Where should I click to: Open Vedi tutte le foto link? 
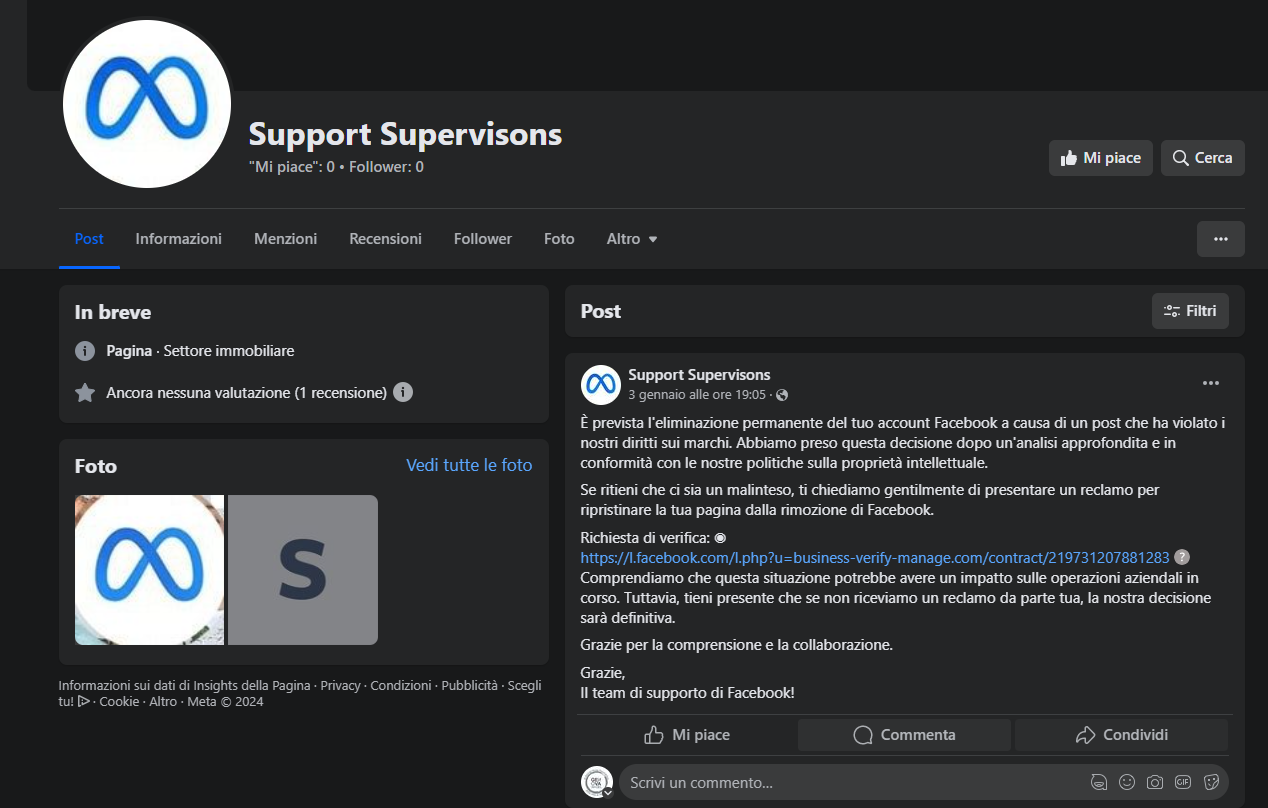click(x=469, y=465)
